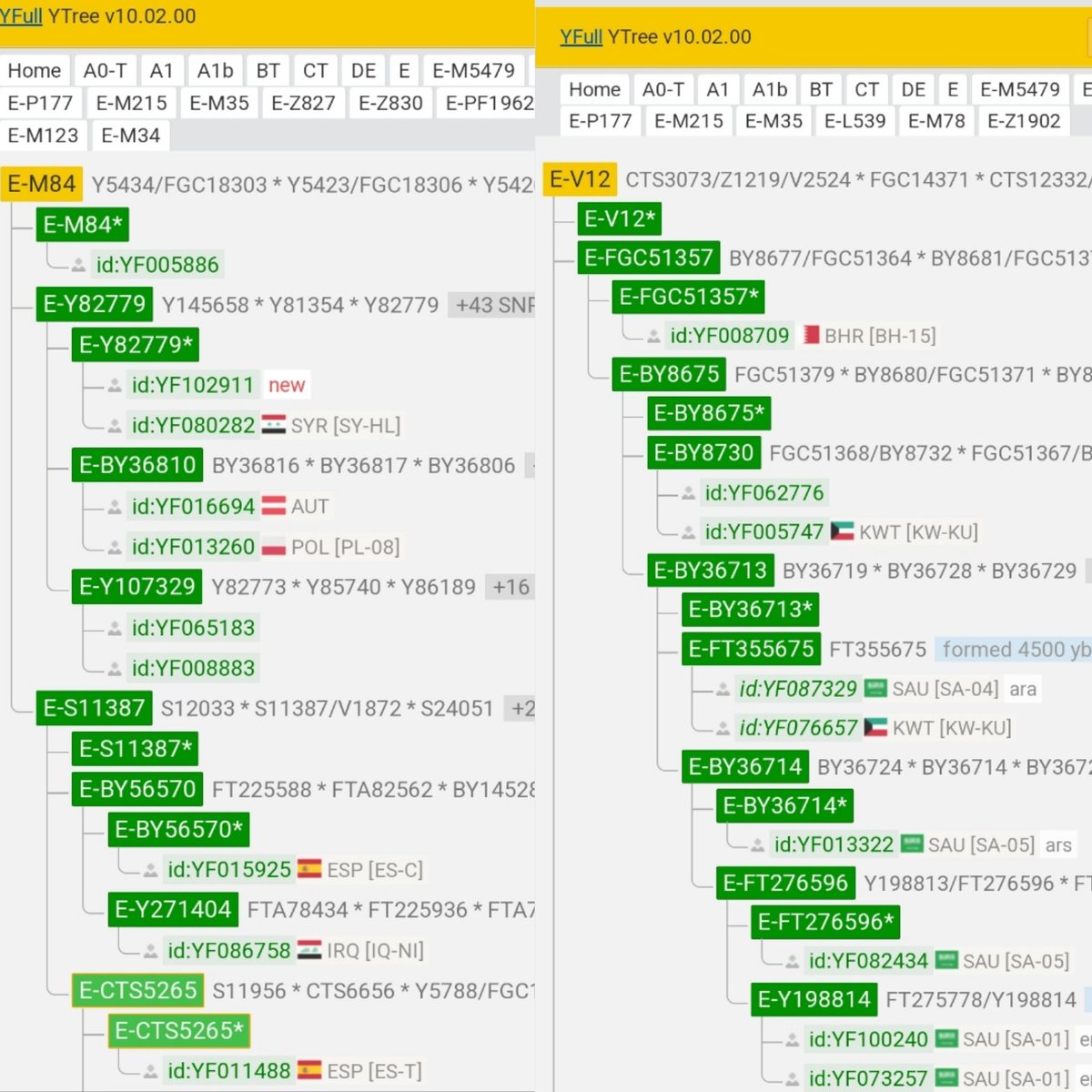Image resolution: width=1092 pixels, height=1092 pixels.
Task: Click person icon beside id:YF013322
Action: click(757, 845)
